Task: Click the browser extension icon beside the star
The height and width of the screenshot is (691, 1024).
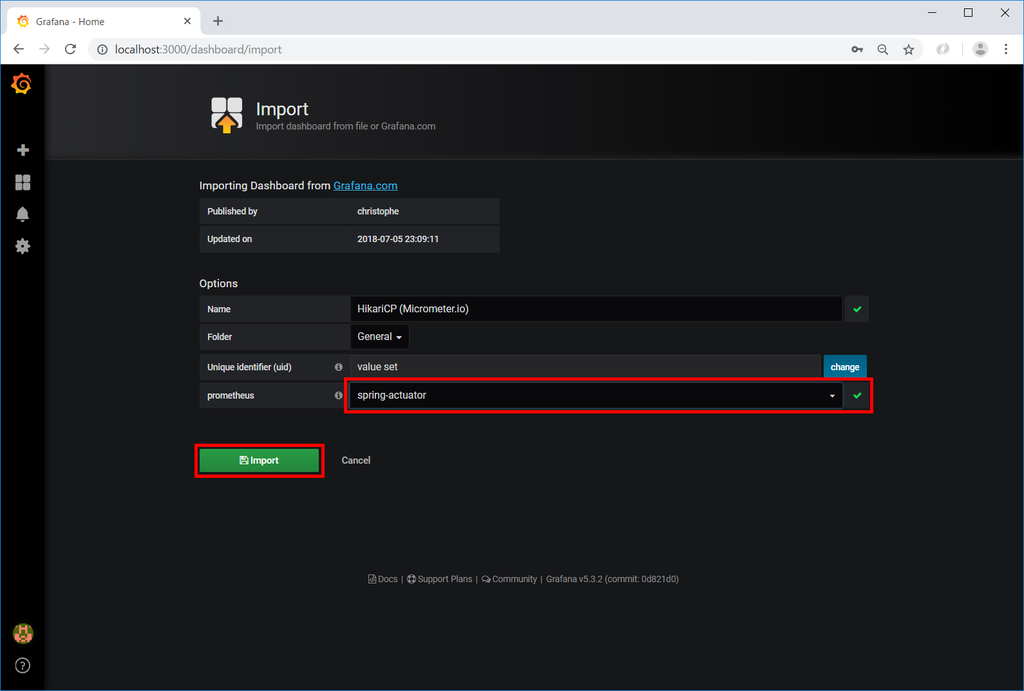Action: click(x=942, y=49)
